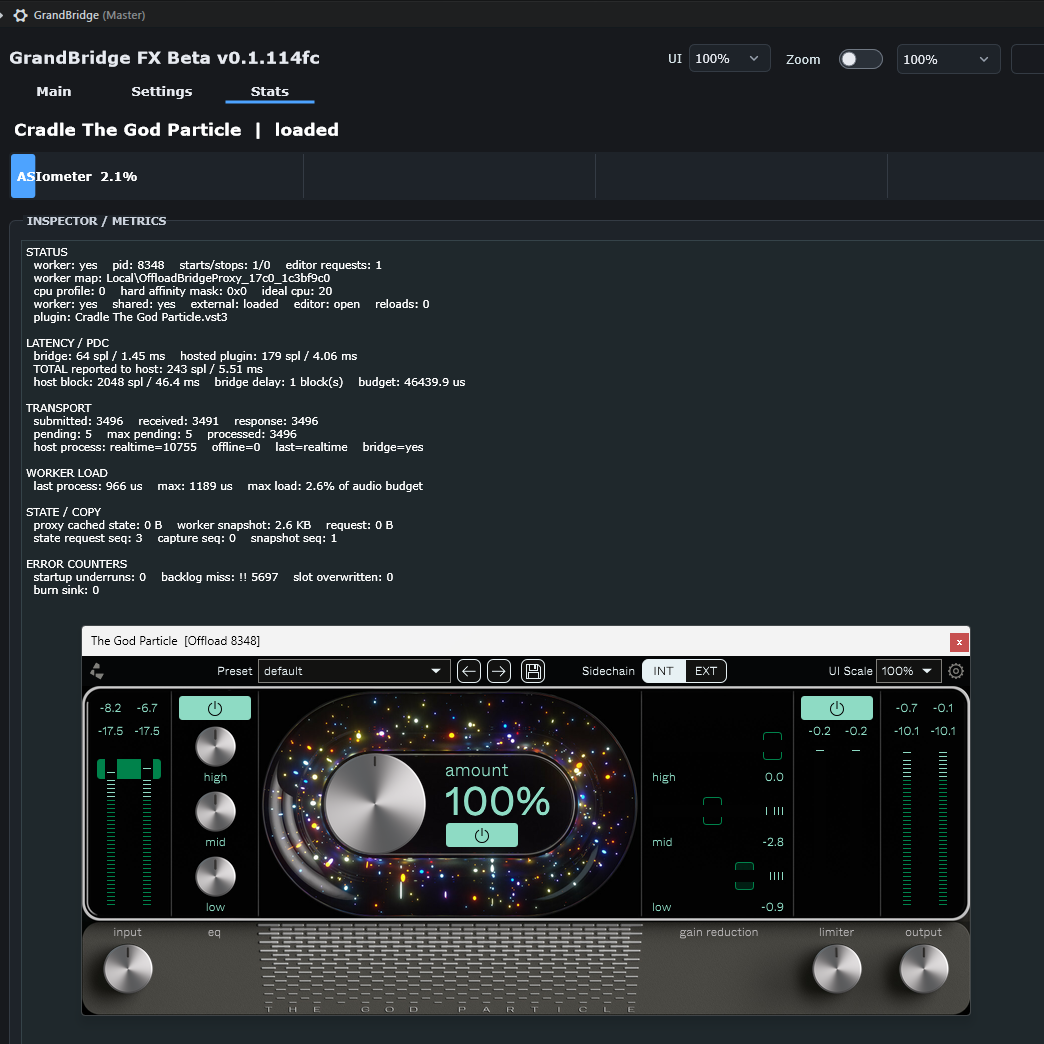Click the mid EQ knob
Image resolution: width=1044 pixels, height=1044 pixels.
click(215, 812)
